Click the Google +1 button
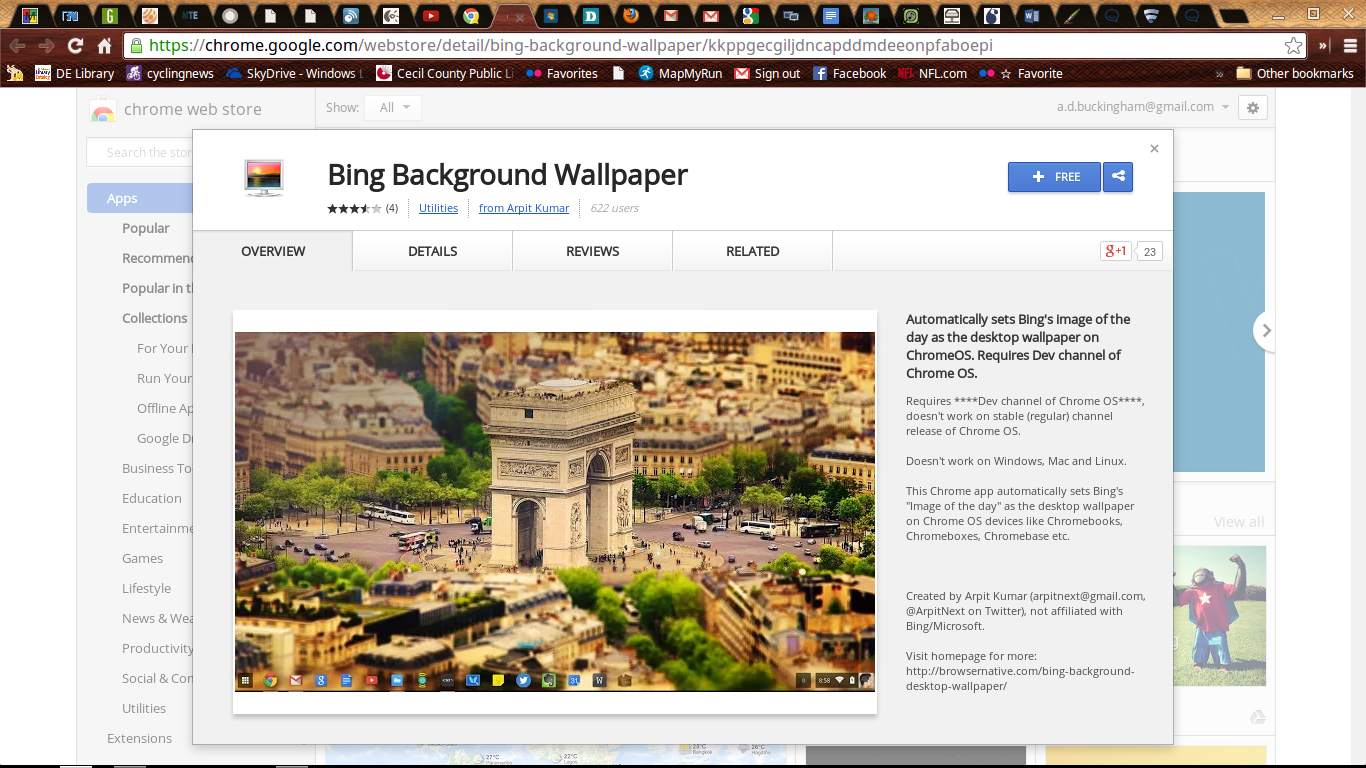 (x=1116, y=251)
